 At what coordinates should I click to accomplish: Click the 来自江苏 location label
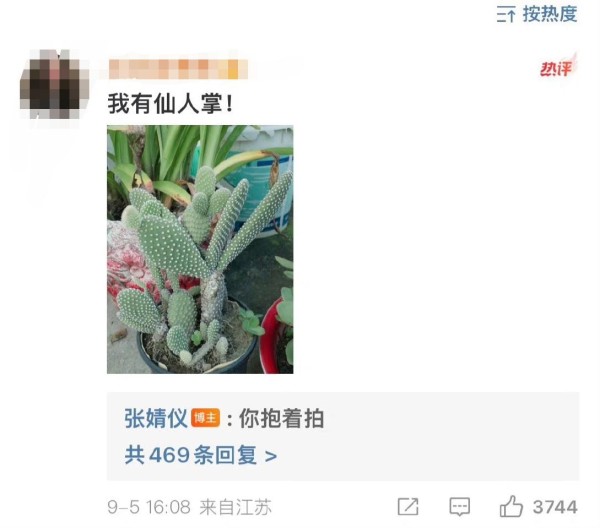tap(235, 507)
